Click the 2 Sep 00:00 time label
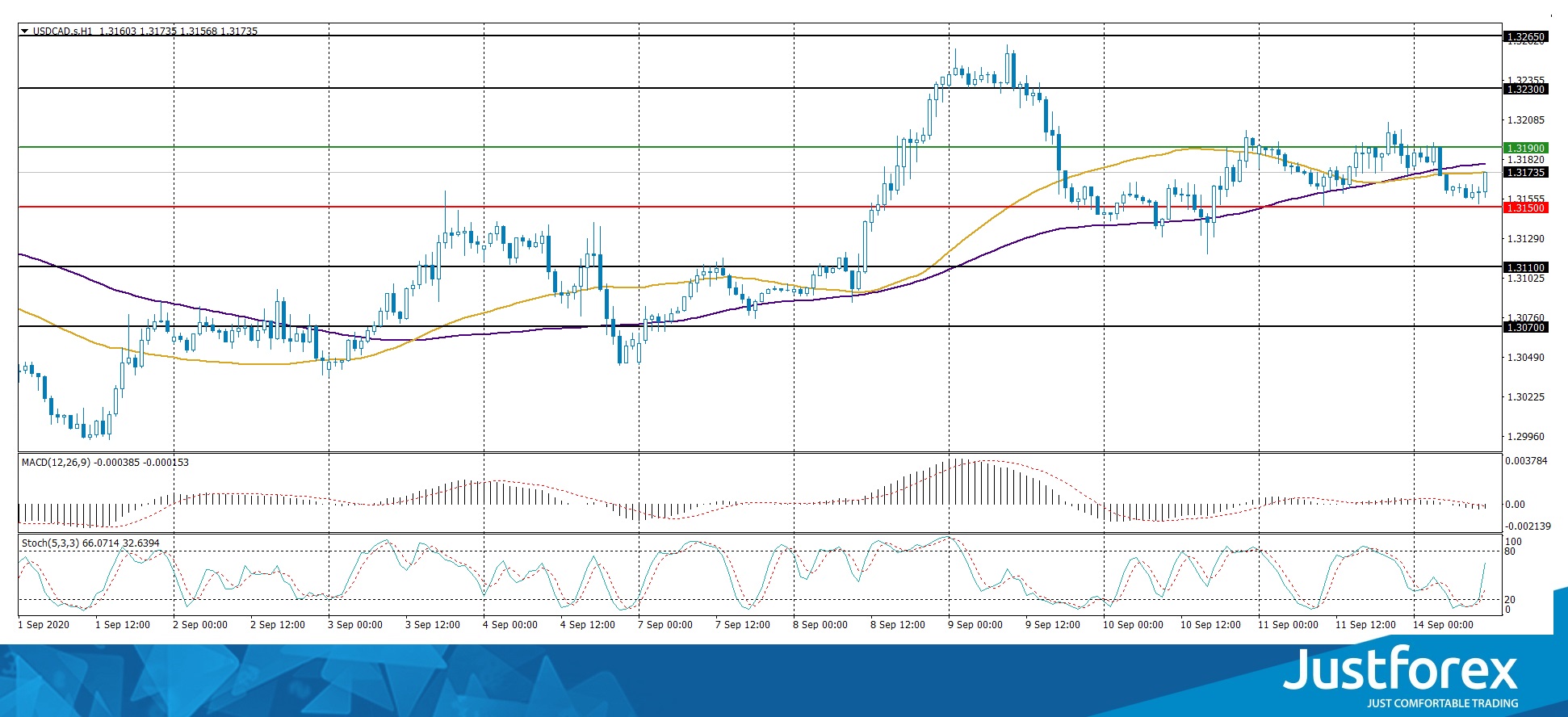The image size is (1568, 717). [200, 625]
